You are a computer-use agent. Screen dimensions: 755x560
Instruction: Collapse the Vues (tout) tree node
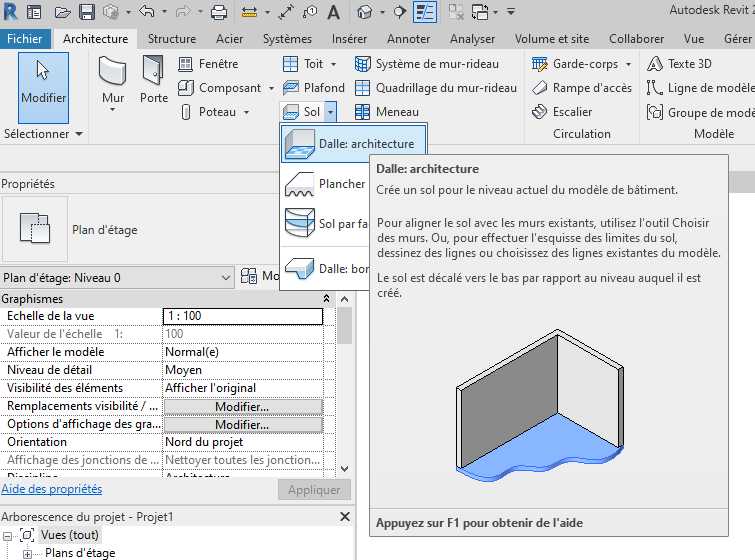tap(7, 535)
